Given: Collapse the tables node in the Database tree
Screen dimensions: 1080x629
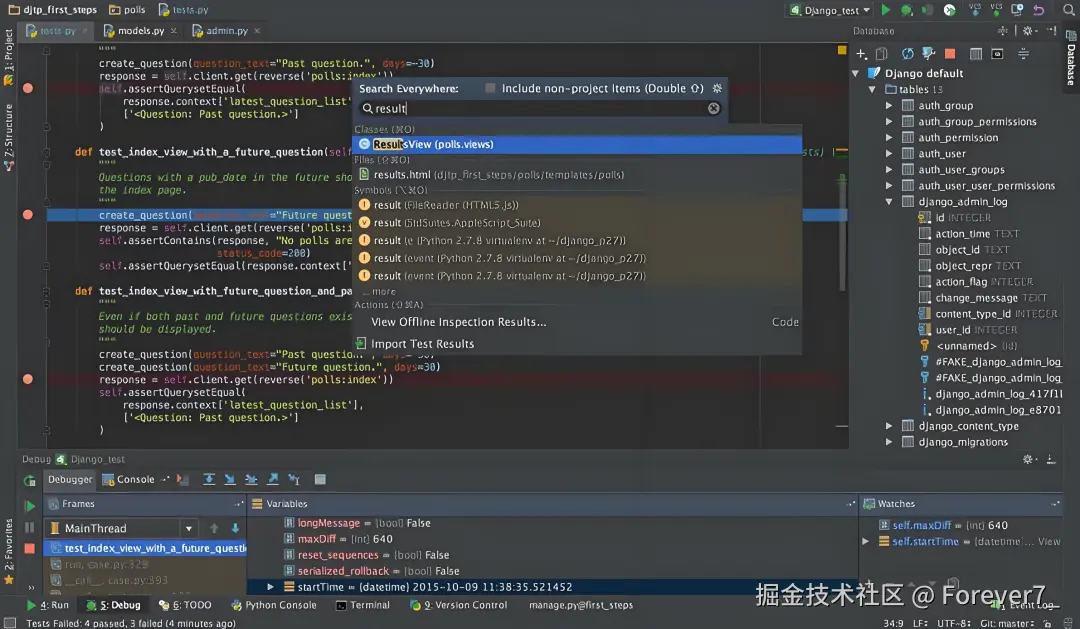Looking at the screenshot, I should 872,90.
